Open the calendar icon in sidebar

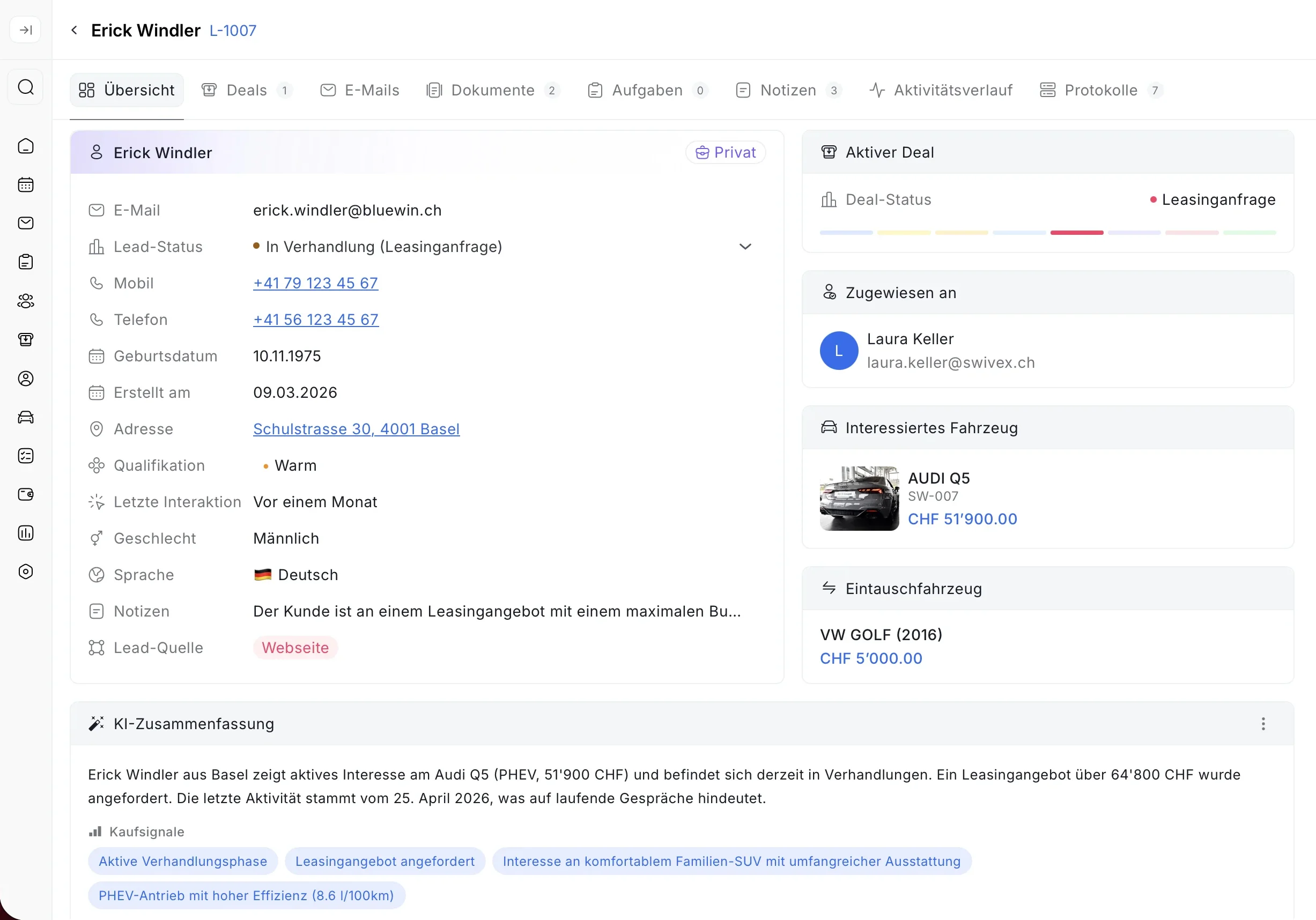point(26,184)
